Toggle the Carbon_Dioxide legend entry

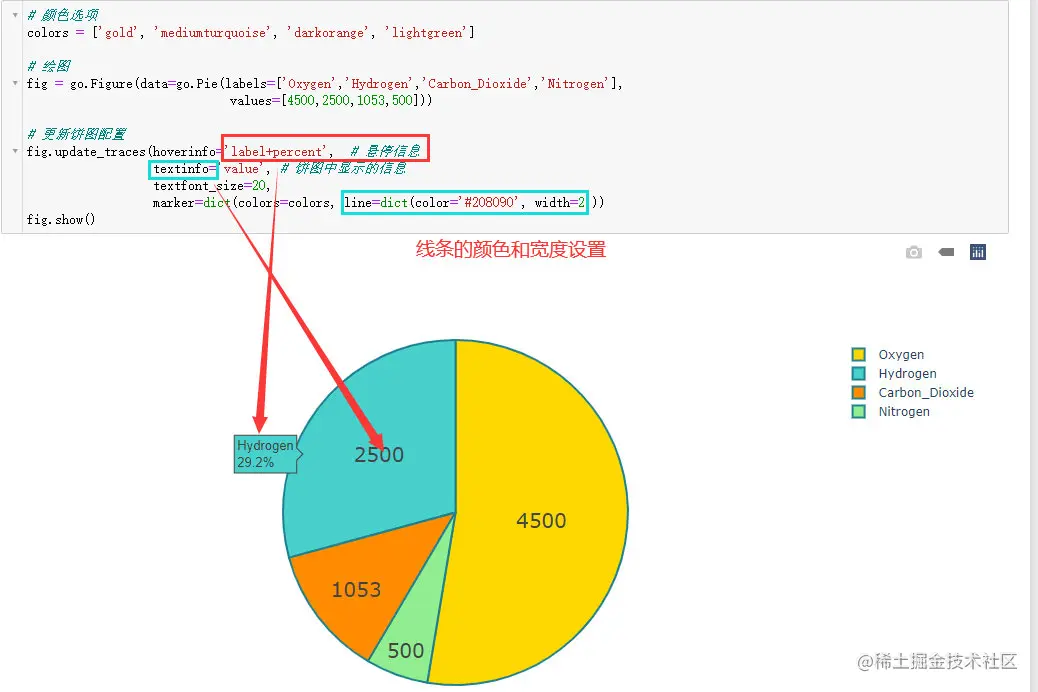(x=912, y=392)
